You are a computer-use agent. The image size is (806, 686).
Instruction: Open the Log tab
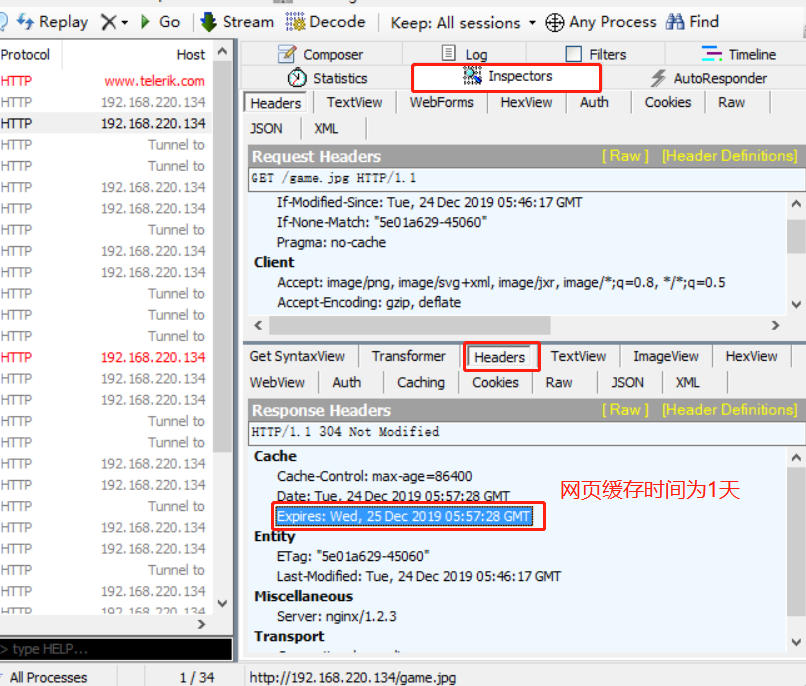click(x=464, y=54)
